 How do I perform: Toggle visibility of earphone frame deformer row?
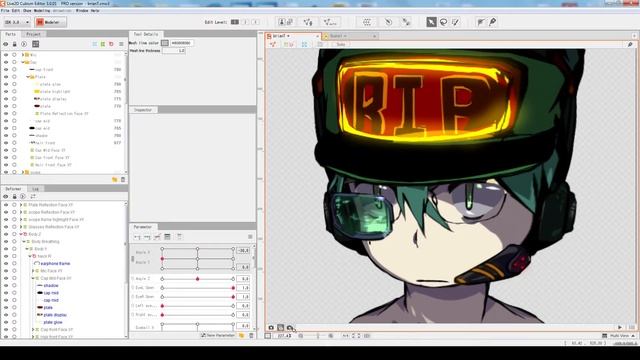pyautogui.click(x=6, y=264)
